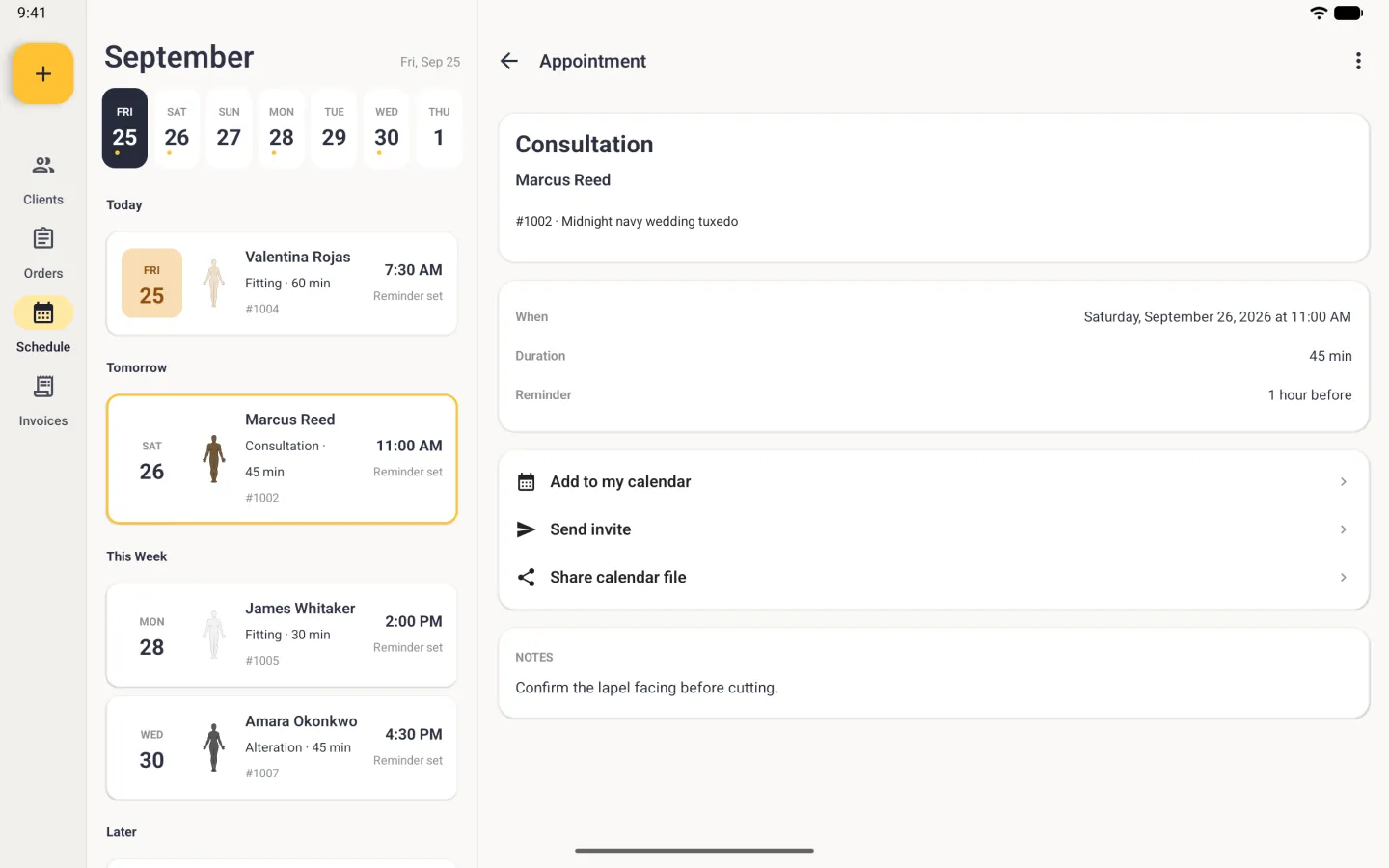Expand the Share calendar file chevron

click(x=1343, y=577)
